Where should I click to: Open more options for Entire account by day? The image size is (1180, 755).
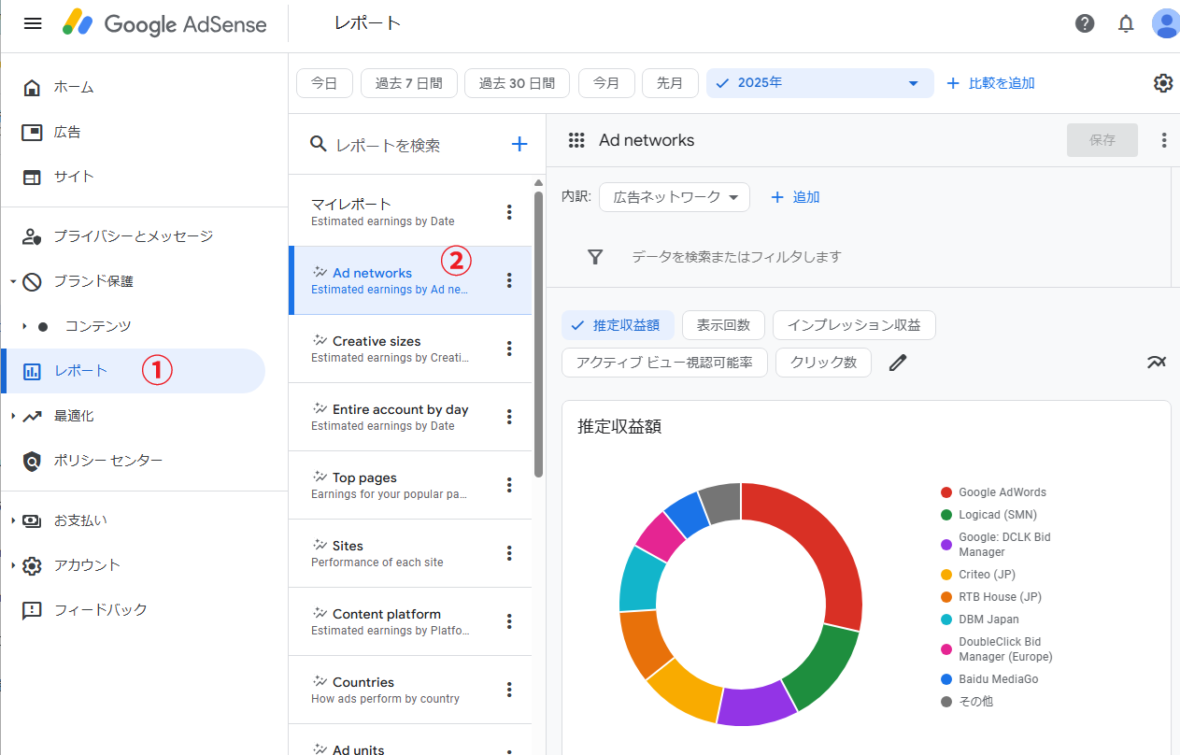click(509, 417)
